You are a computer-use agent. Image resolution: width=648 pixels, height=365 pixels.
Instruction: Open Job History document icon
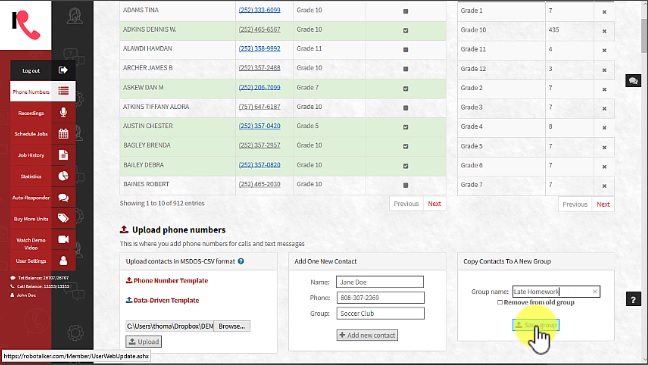pyautogui.click(x=63, y=155)
